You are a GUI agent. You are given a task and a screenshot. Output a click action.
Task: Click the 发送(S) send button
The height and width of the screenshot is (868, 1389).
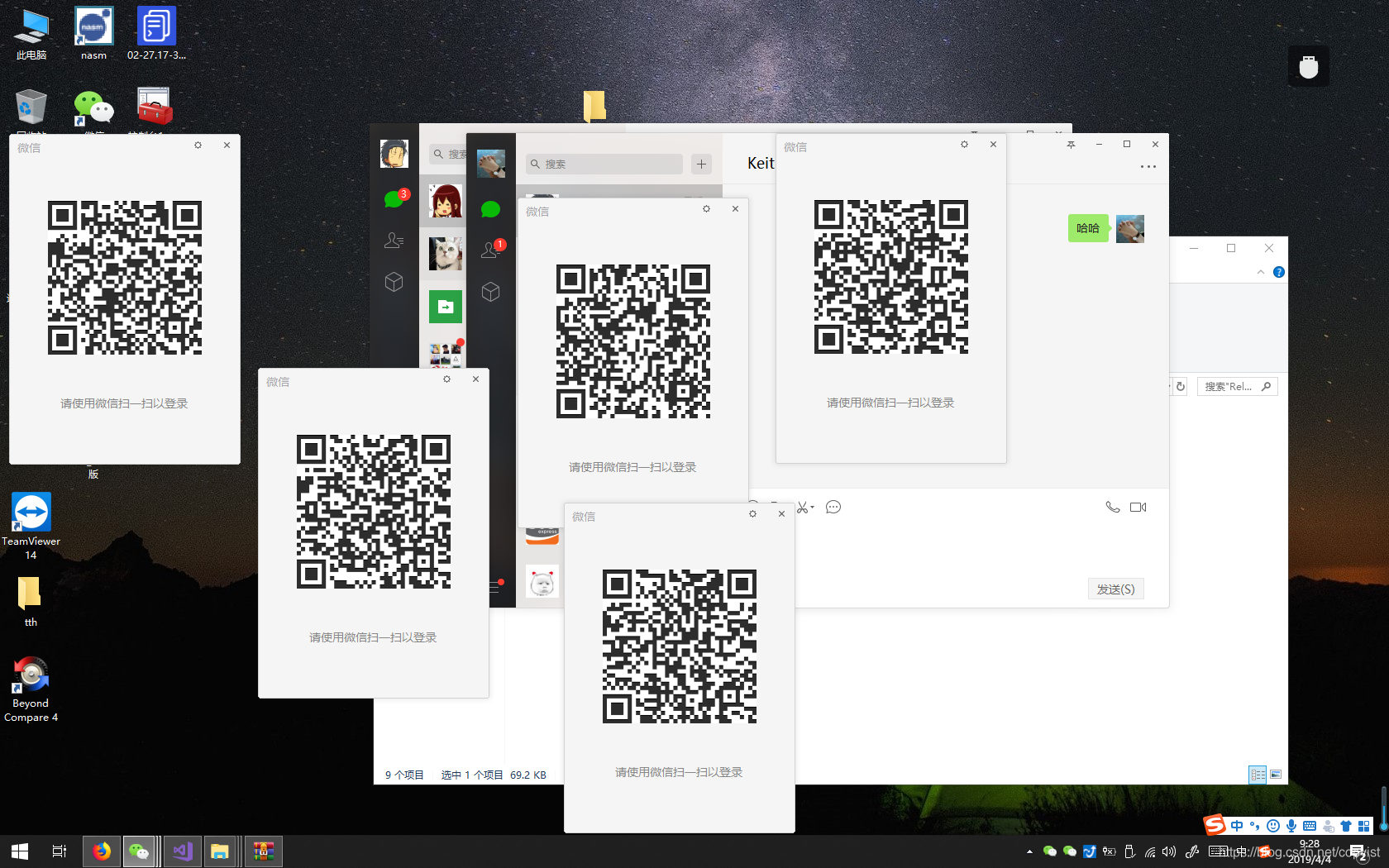pyautogui.click(x=1115, y=589)
